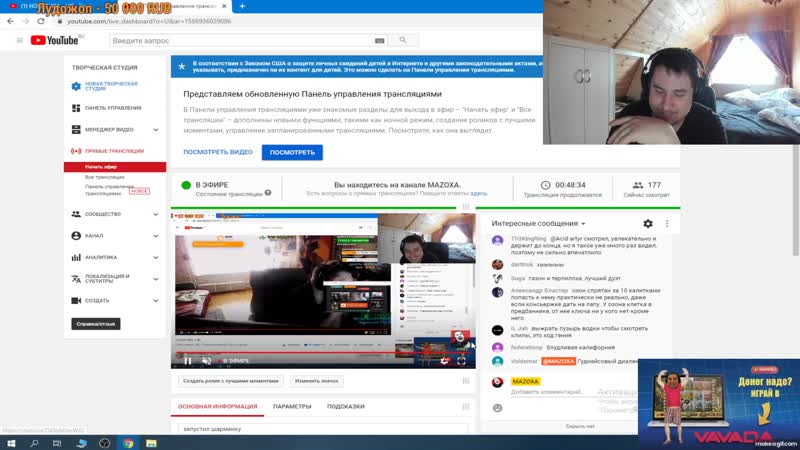Viewport: 800px width, 450px height.
Task: Expand the Менеджер видео section
Action: tap(156, 129)
